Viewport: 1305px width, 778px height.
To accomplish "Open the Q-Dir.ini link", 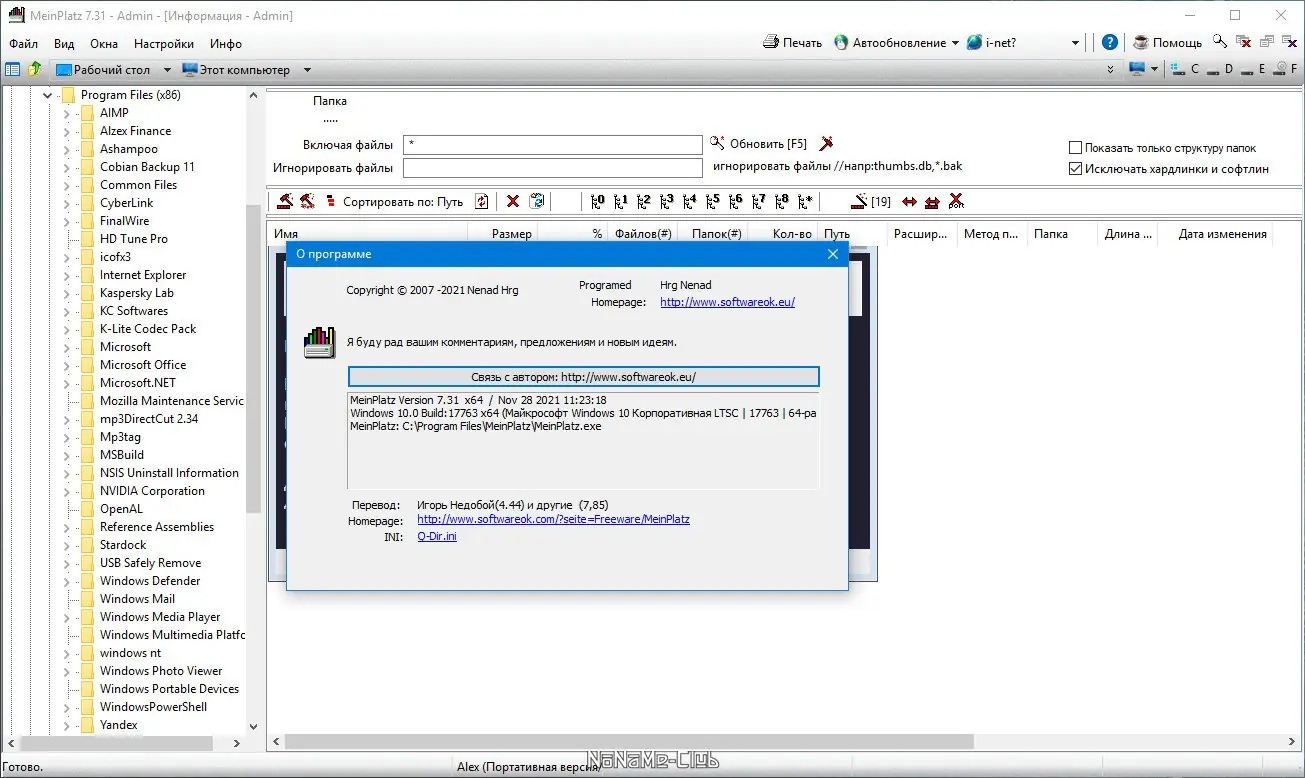I will coord(437,537).
